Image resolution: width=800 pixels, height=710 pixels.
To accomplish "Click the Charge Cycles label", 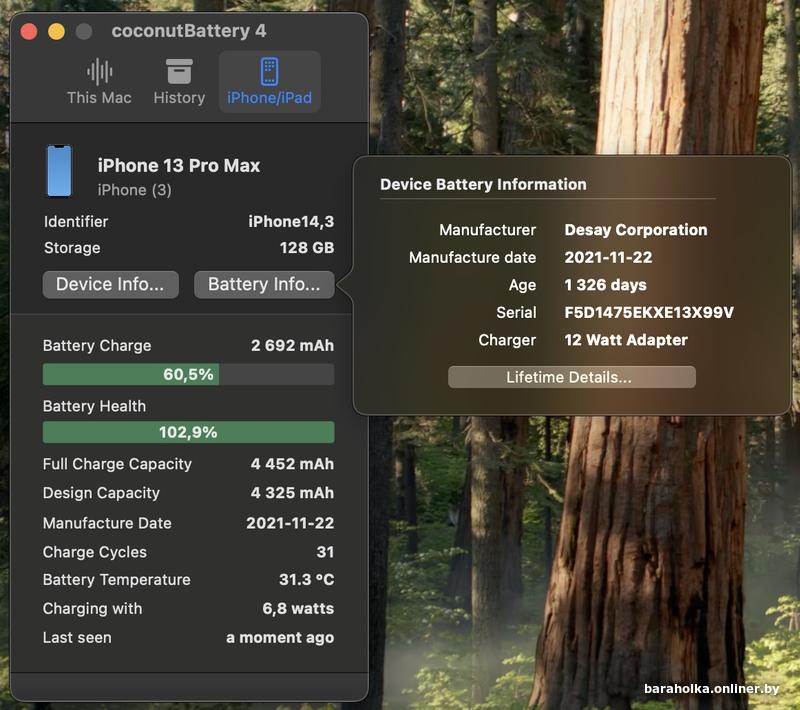I will (94, 552).
